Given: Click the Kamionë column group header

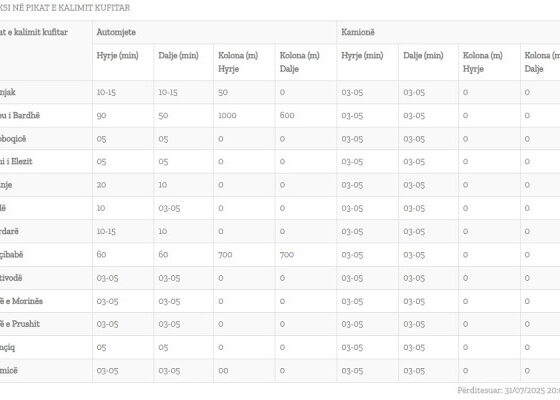Looking at the screenshot, I should point(358,32).
